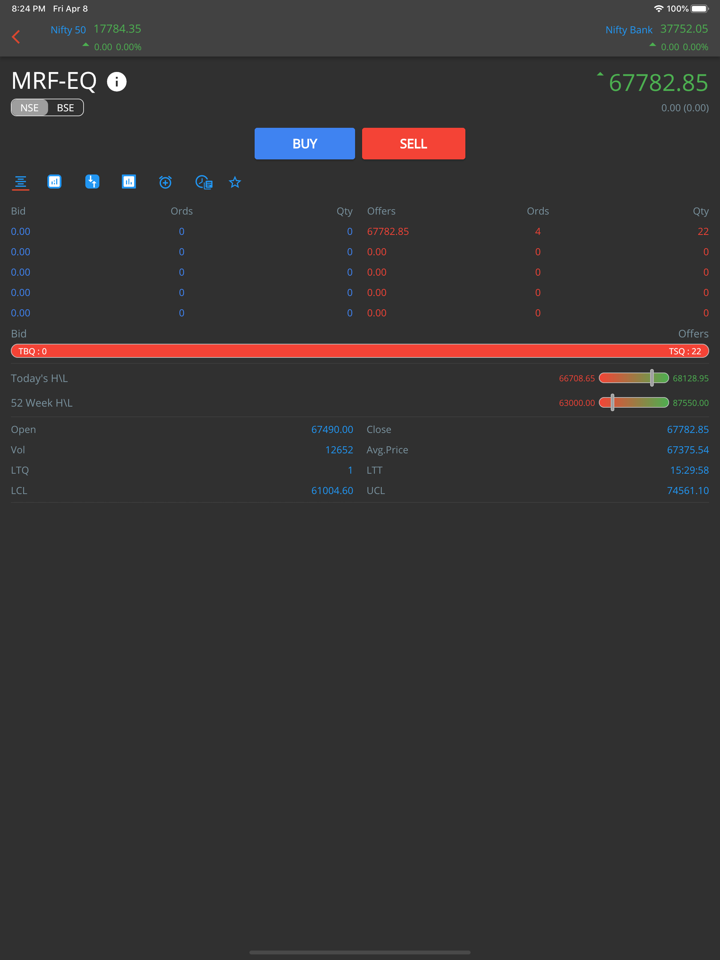This screenshot has width=720, height=960.
Task: Open the square bar-chart icon
Action: click(x=129, y=181)
